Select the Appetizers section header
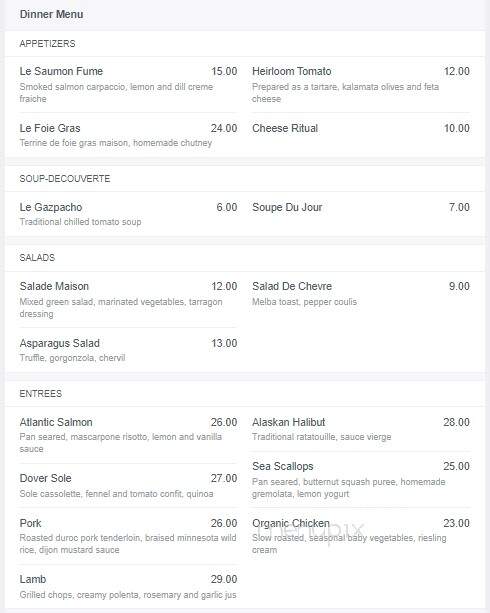This screenshot has height=613, width=490. tap(47, 44)
